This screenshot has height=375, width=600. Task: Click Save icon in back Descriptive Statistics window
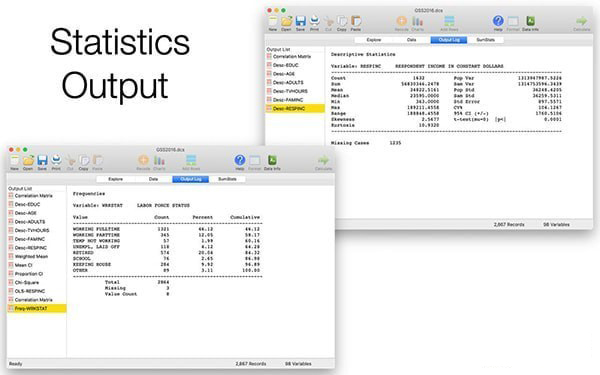click(300, 21)
